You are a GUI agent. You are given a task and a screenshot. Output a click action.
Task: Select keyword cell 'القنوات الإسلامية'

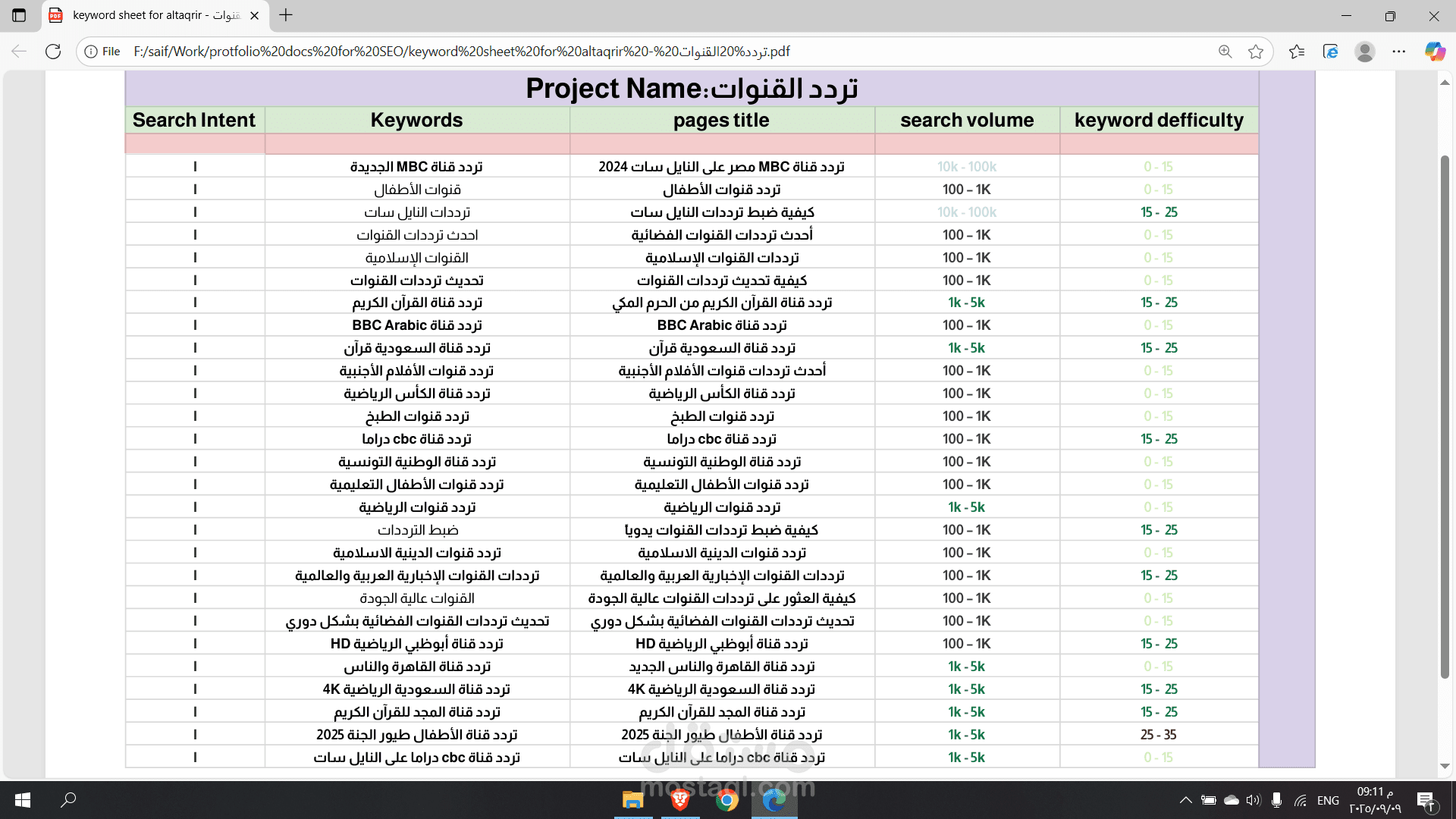[417, 258]
